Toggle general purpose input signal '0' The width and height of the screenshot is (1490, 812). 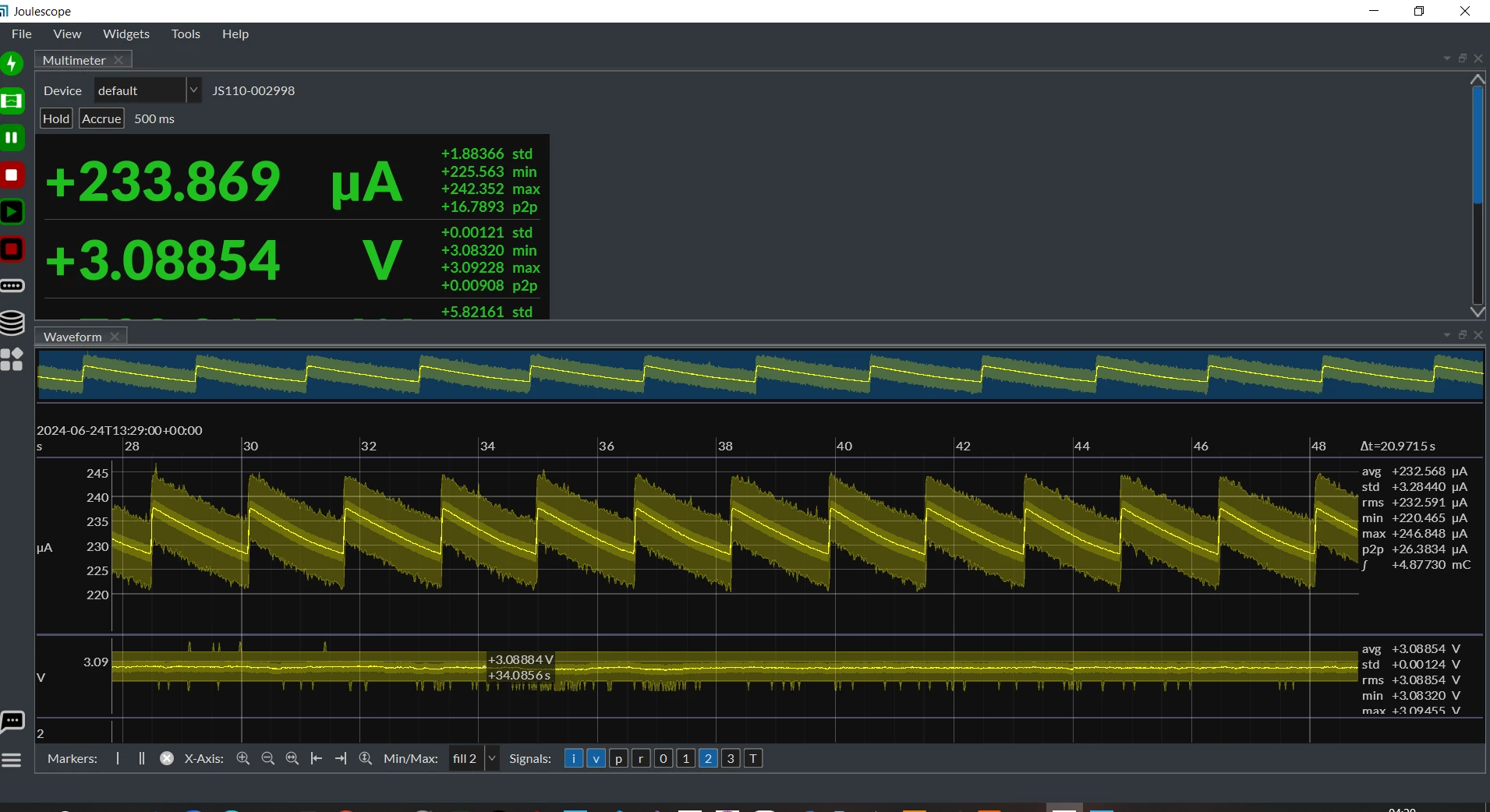coord(664,758)
